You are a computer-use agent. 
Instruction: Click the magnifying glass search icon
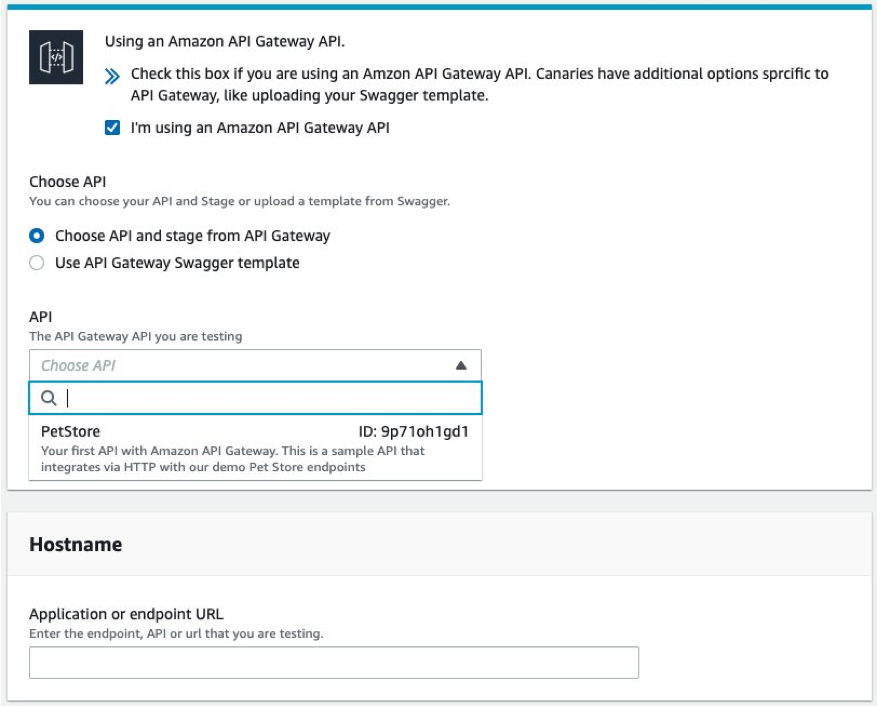coord(48,398)
